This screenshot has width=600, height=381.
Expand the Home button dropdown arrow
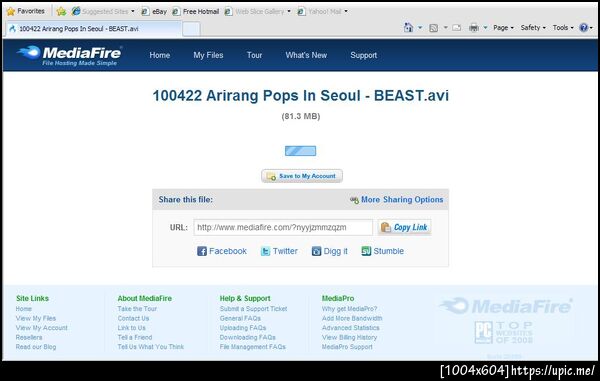click(x=420, y=28)
